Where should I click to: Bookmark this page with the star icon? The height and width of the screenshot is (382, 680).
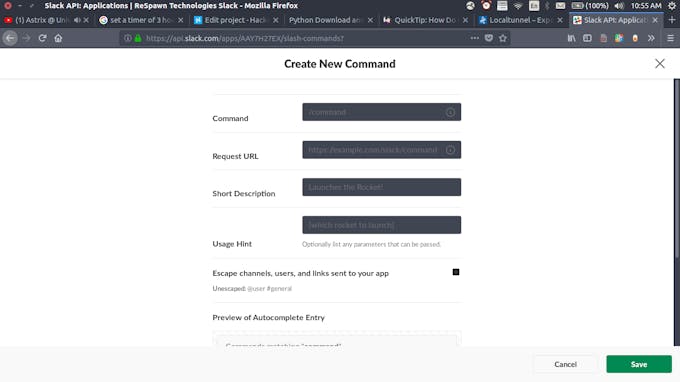tap(503, 38)
